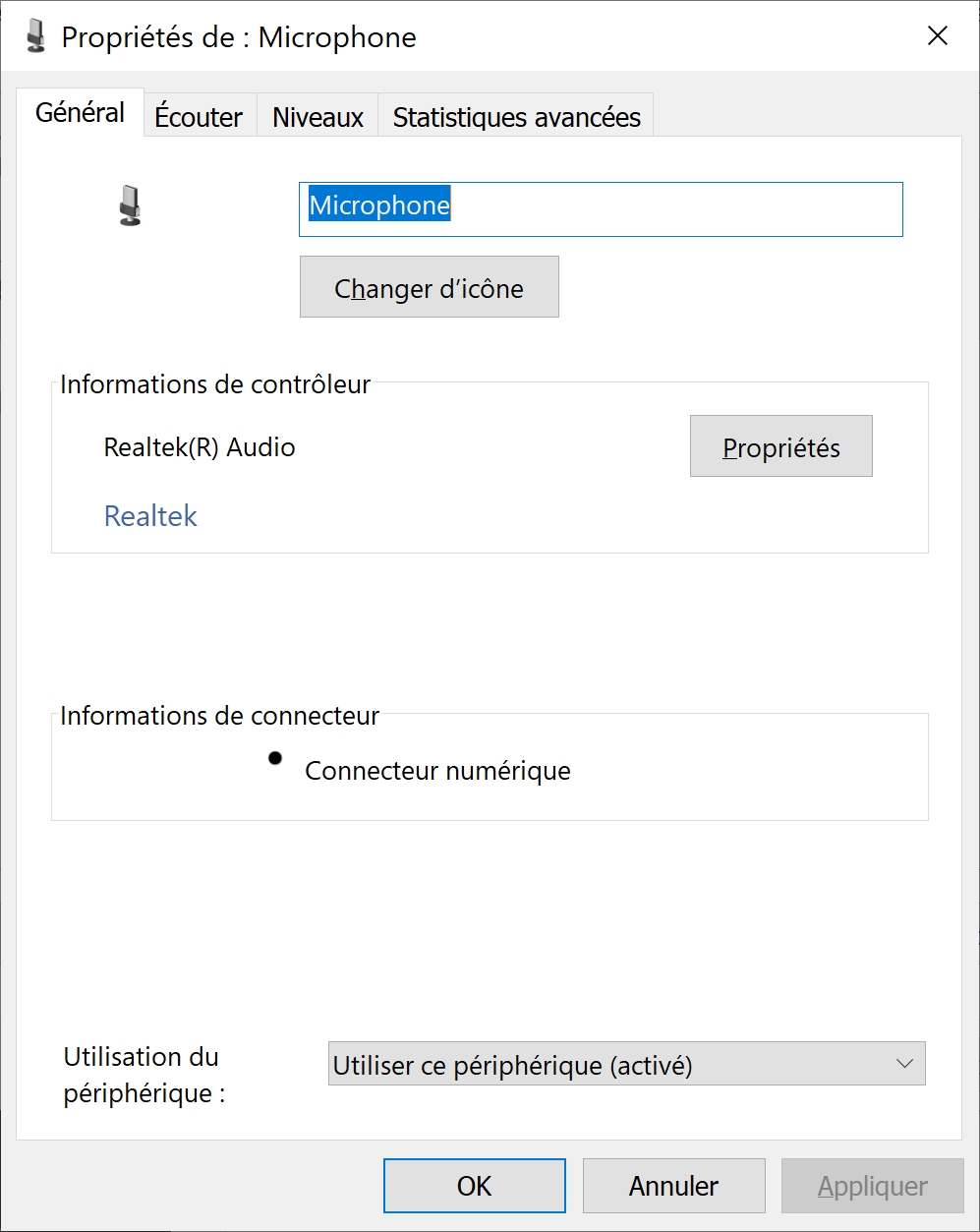Confirm with the OK button

point(475,1186)
